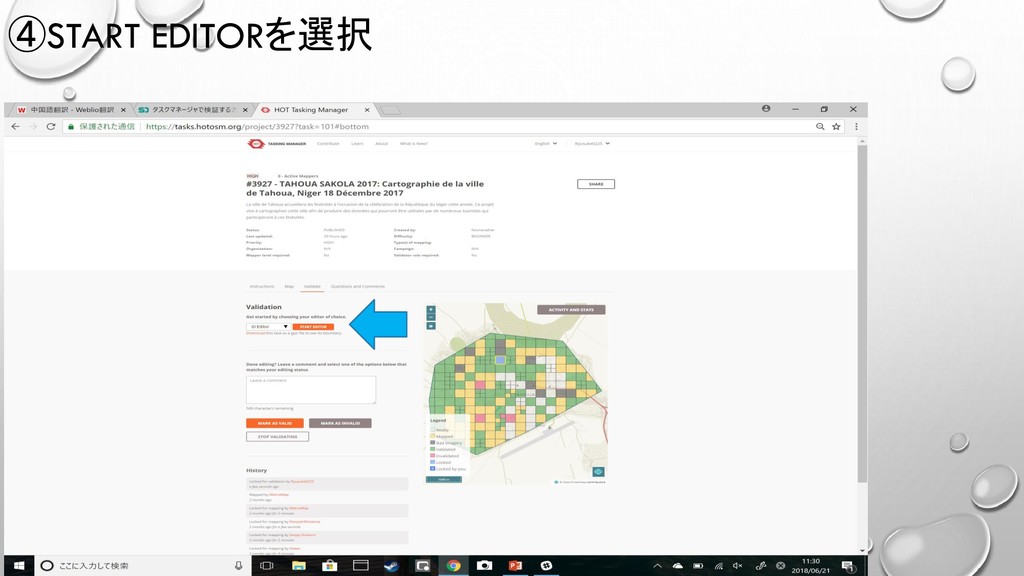Open the About menu item
This screenshot has width=1024, height=576.
pos(381,144)
